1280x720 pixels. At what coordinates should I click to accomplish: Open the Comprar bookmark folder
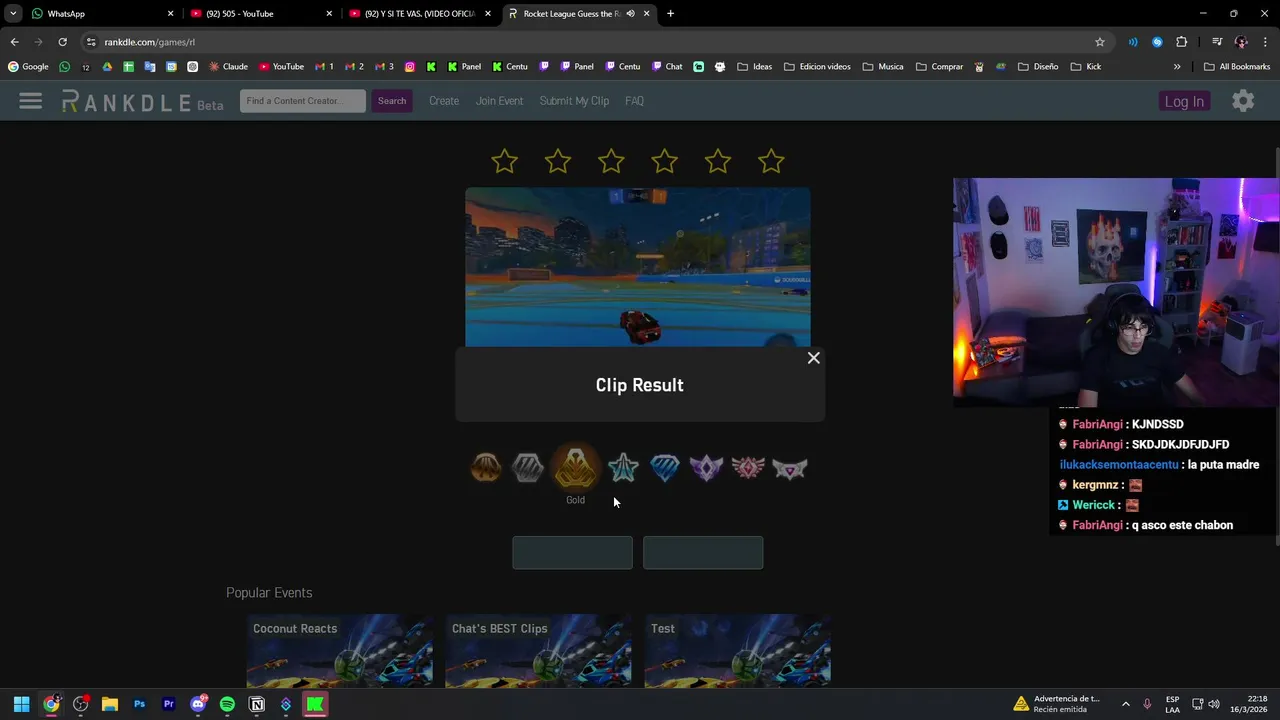pos(939,67)
